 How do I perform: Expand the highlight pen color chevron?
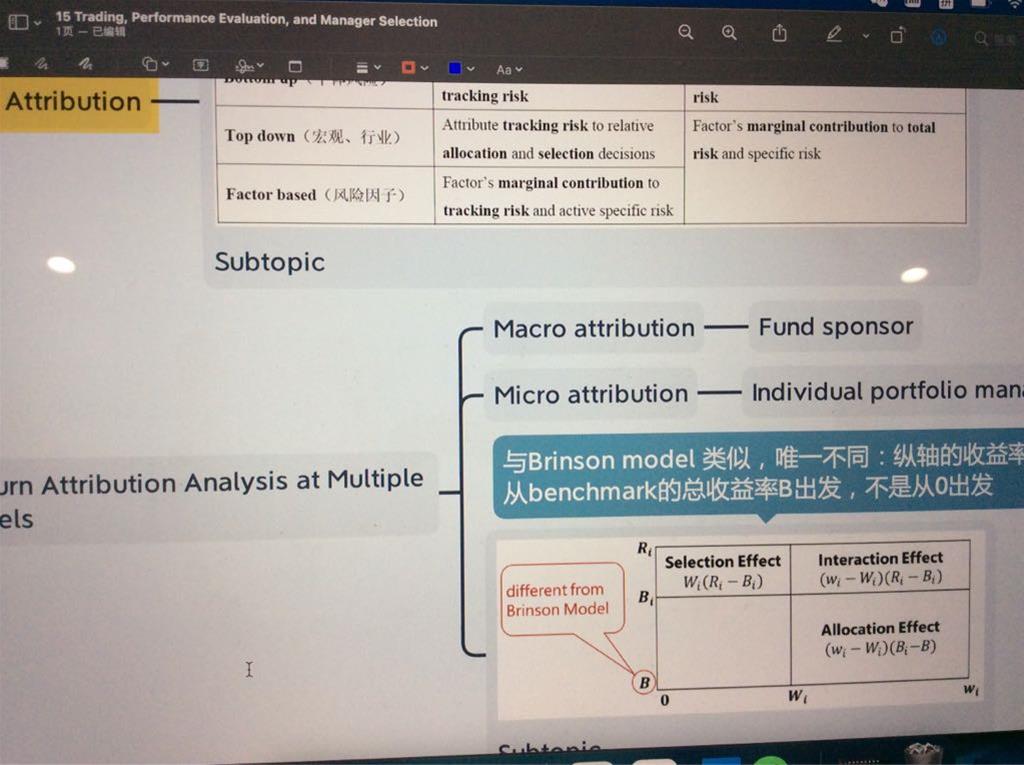(865, 36)
